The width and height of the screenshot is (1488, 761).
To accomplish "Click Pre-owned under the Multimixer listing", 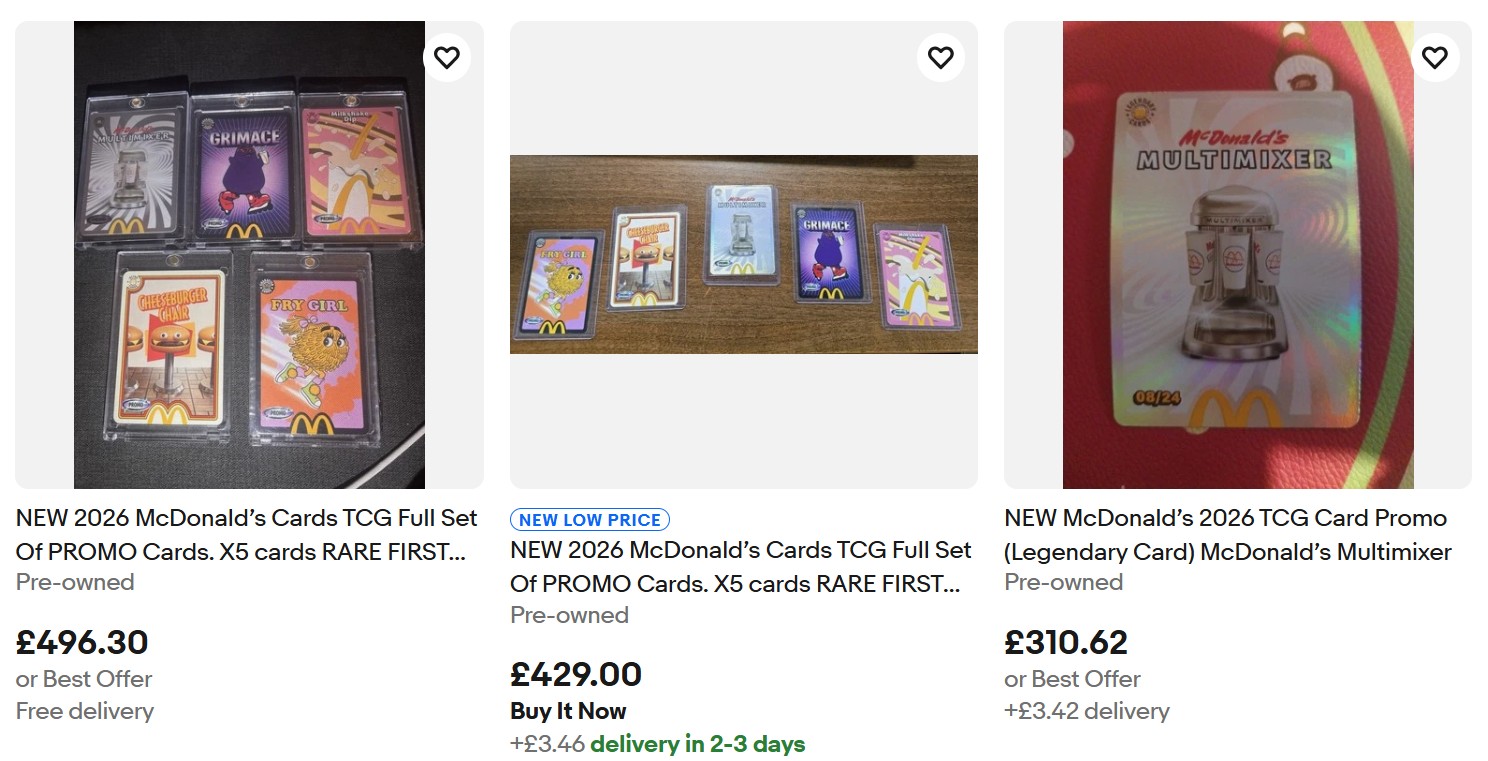I will pos(1064,582).
